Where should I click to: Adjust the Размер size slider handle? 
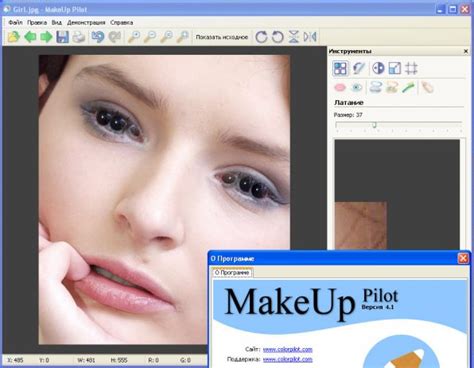[374, 125]
